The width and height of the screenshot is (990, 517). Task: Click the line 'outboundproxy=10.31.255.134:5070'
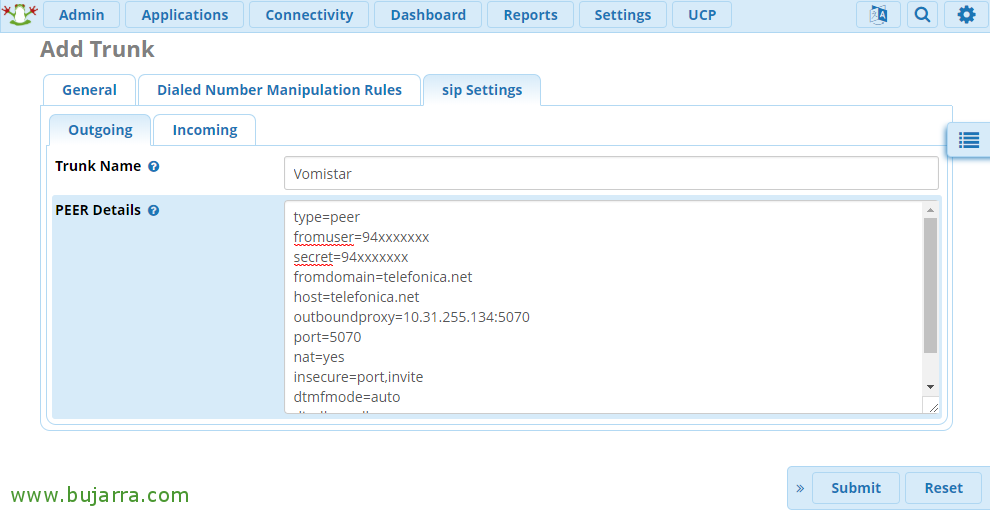[x=412, y=318]
